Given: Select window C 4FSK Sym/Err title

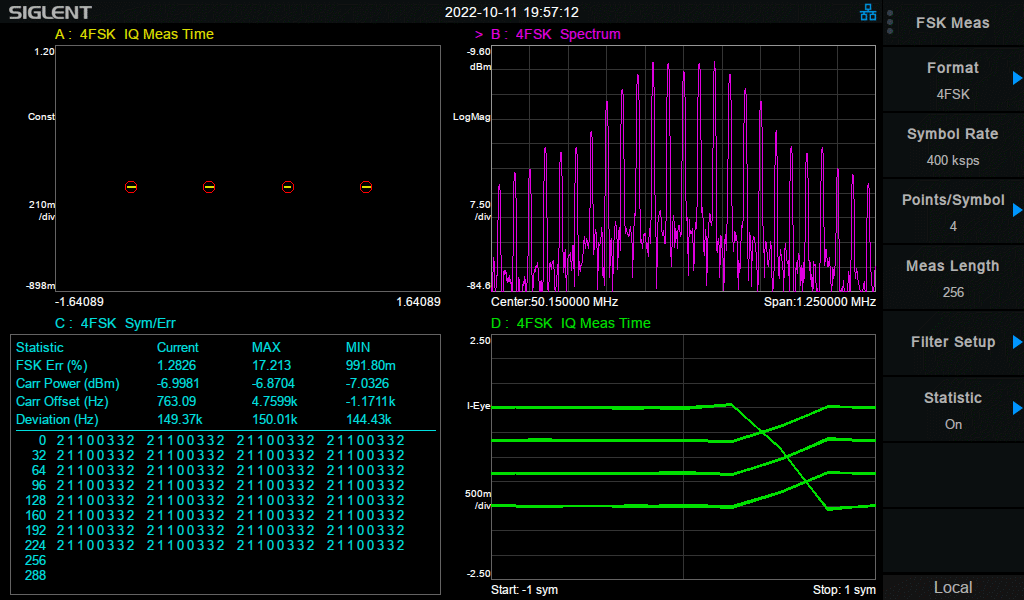Looking at the screenshot, I should (118, 323).
